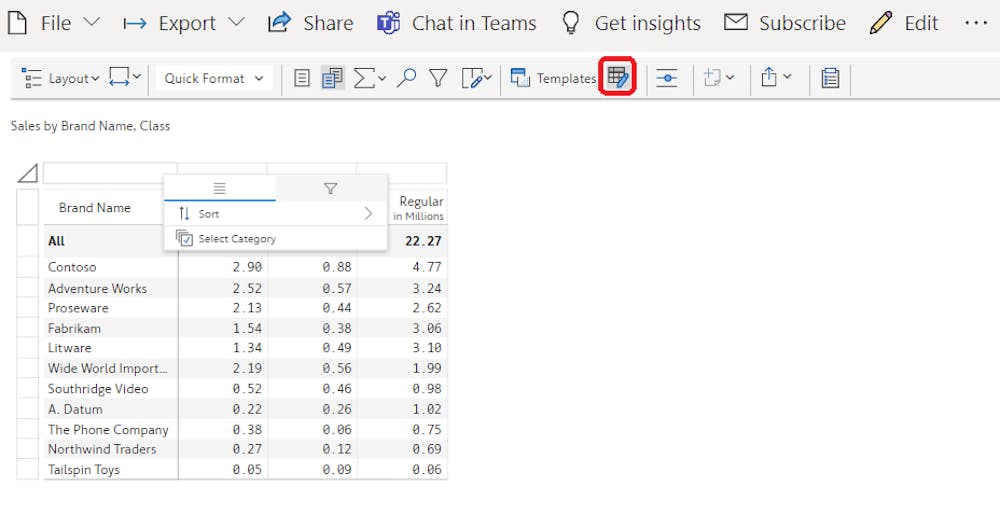This screenshot has height=514, width=1000.
Task: Toggle the multi-page copy view icon
Action: 332,78
